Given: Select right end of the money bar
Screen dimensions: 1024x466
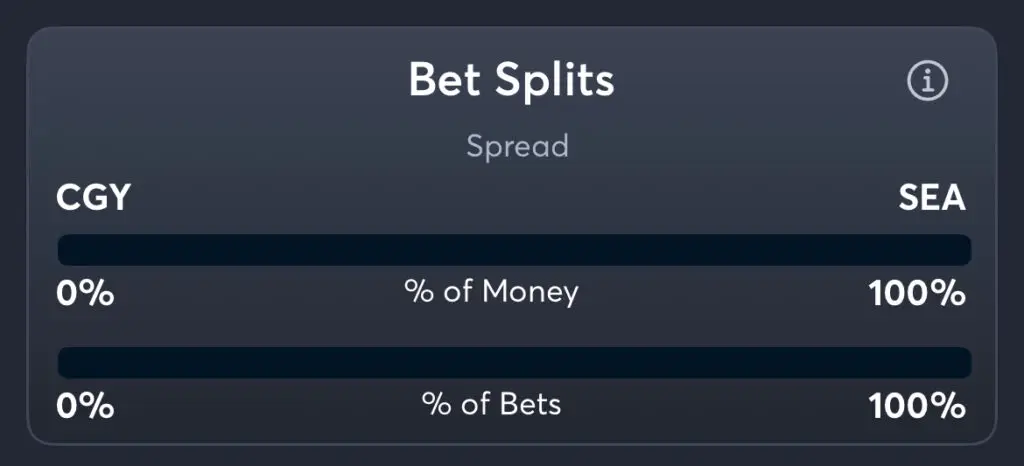Looking at the screenshot, I should pos(965,250).
